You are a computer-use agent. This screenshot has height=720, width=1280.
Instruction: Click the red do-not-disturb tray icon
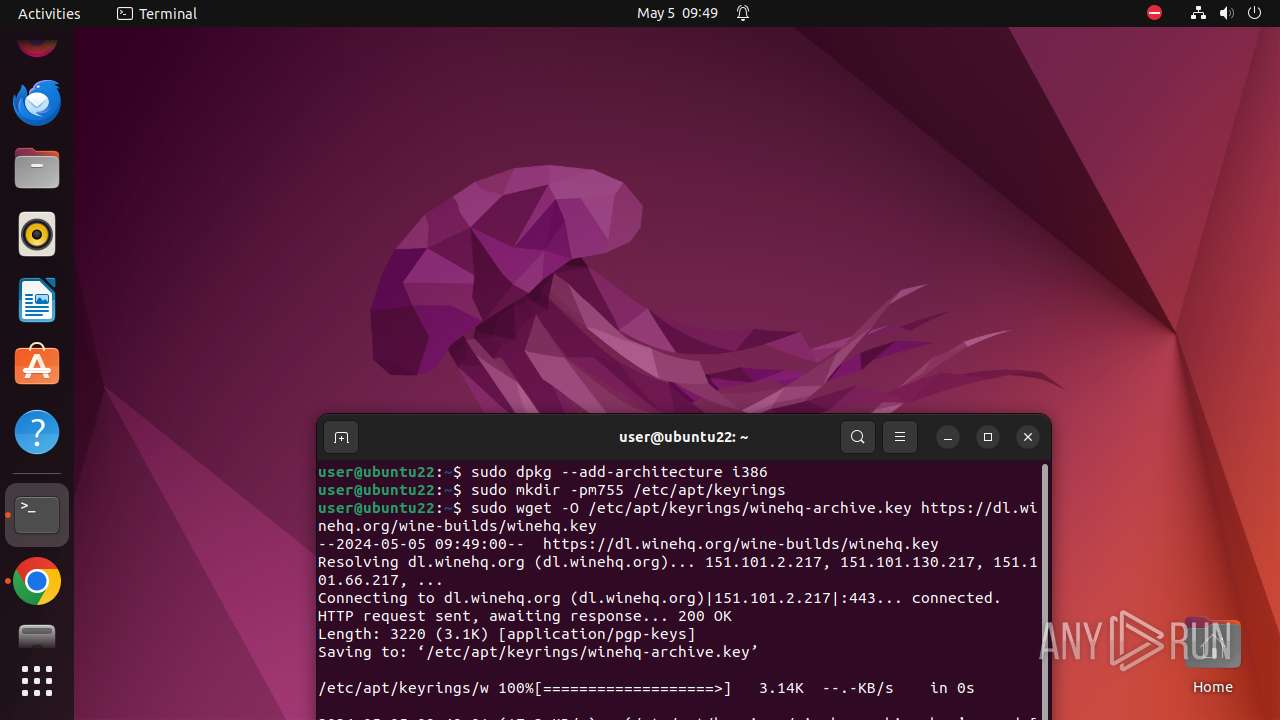tap(1154, 13)
